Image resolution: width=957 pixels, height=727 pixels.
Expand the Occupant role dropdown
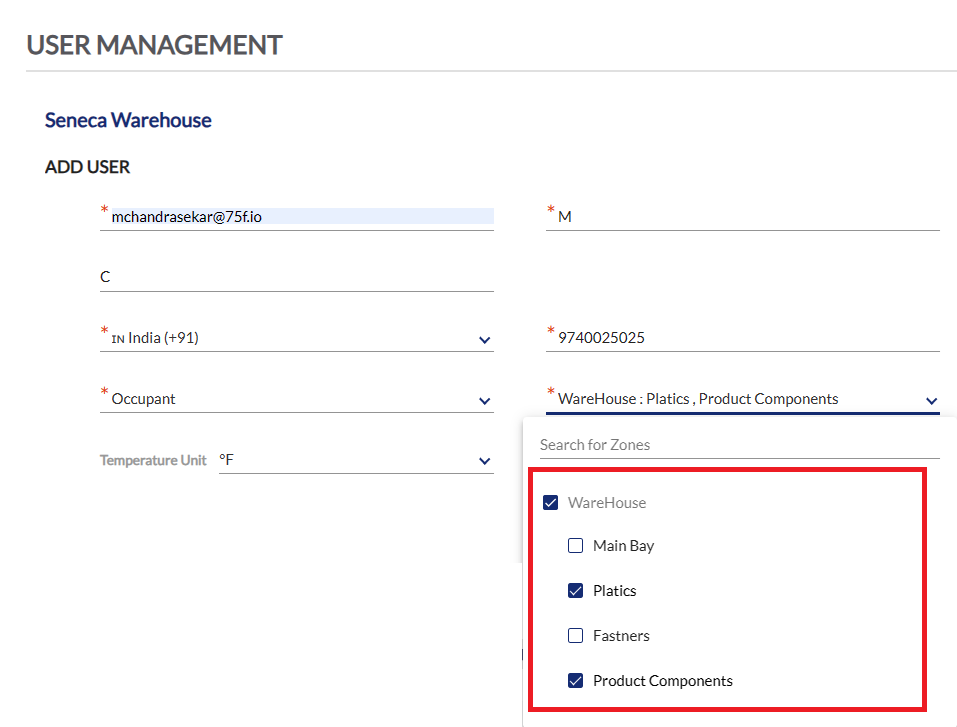pyautogui.click(x=297, y=399)
